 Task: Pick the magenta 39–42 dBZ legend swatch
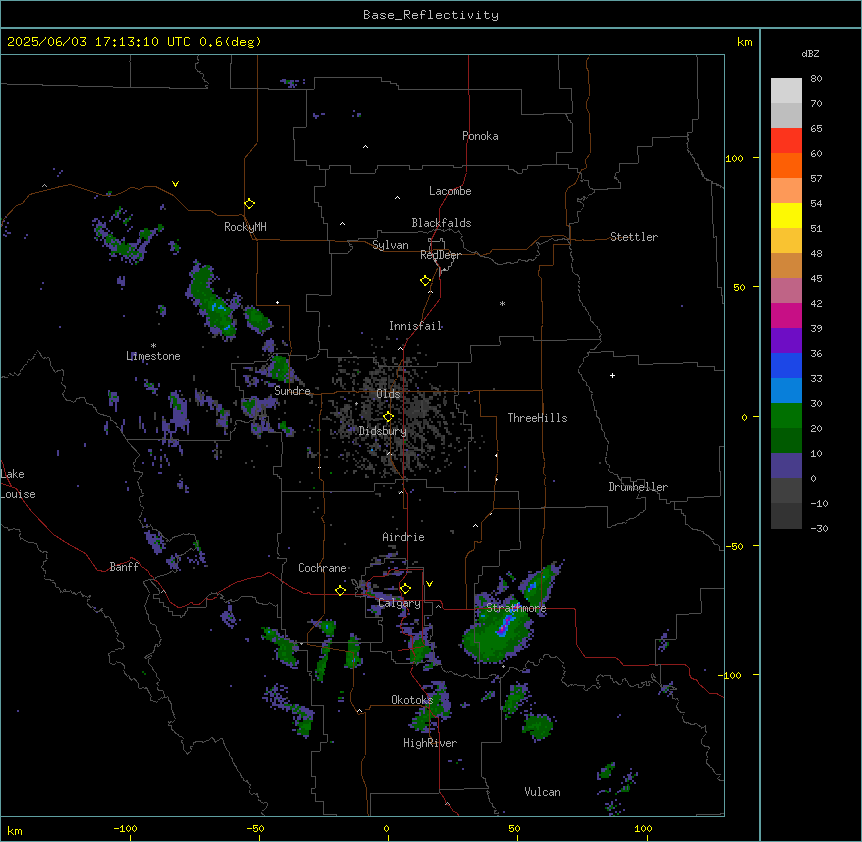(x=786, y=315)
